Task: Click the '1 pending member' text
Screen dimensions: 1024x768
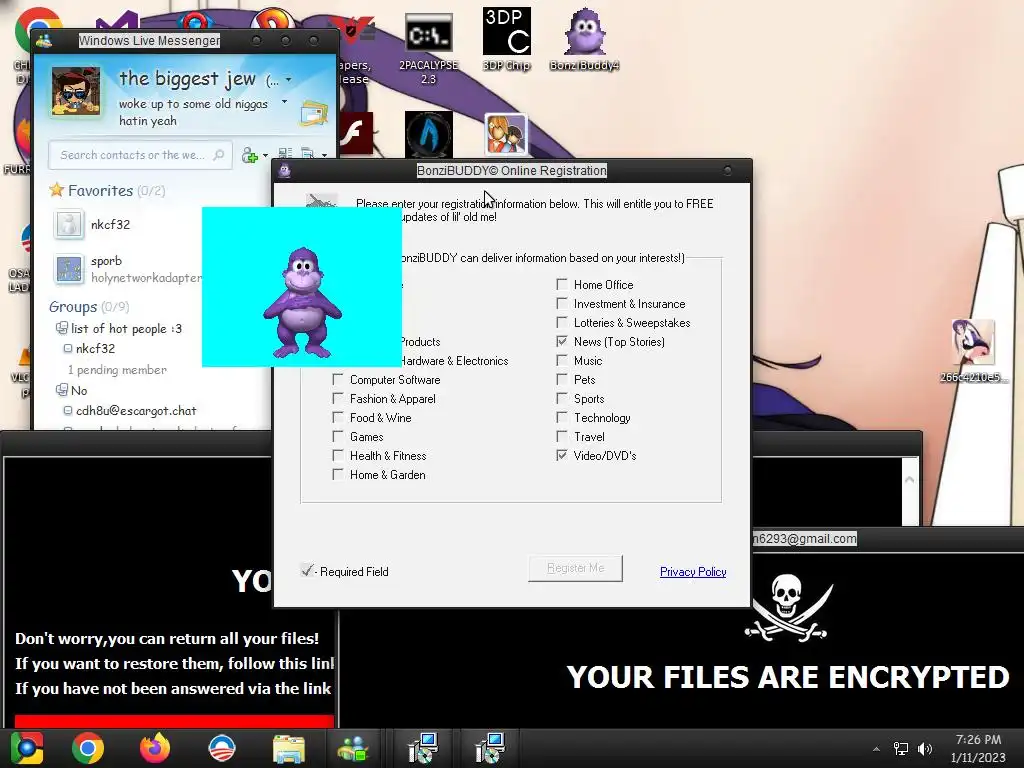Action: coord(118,370)
